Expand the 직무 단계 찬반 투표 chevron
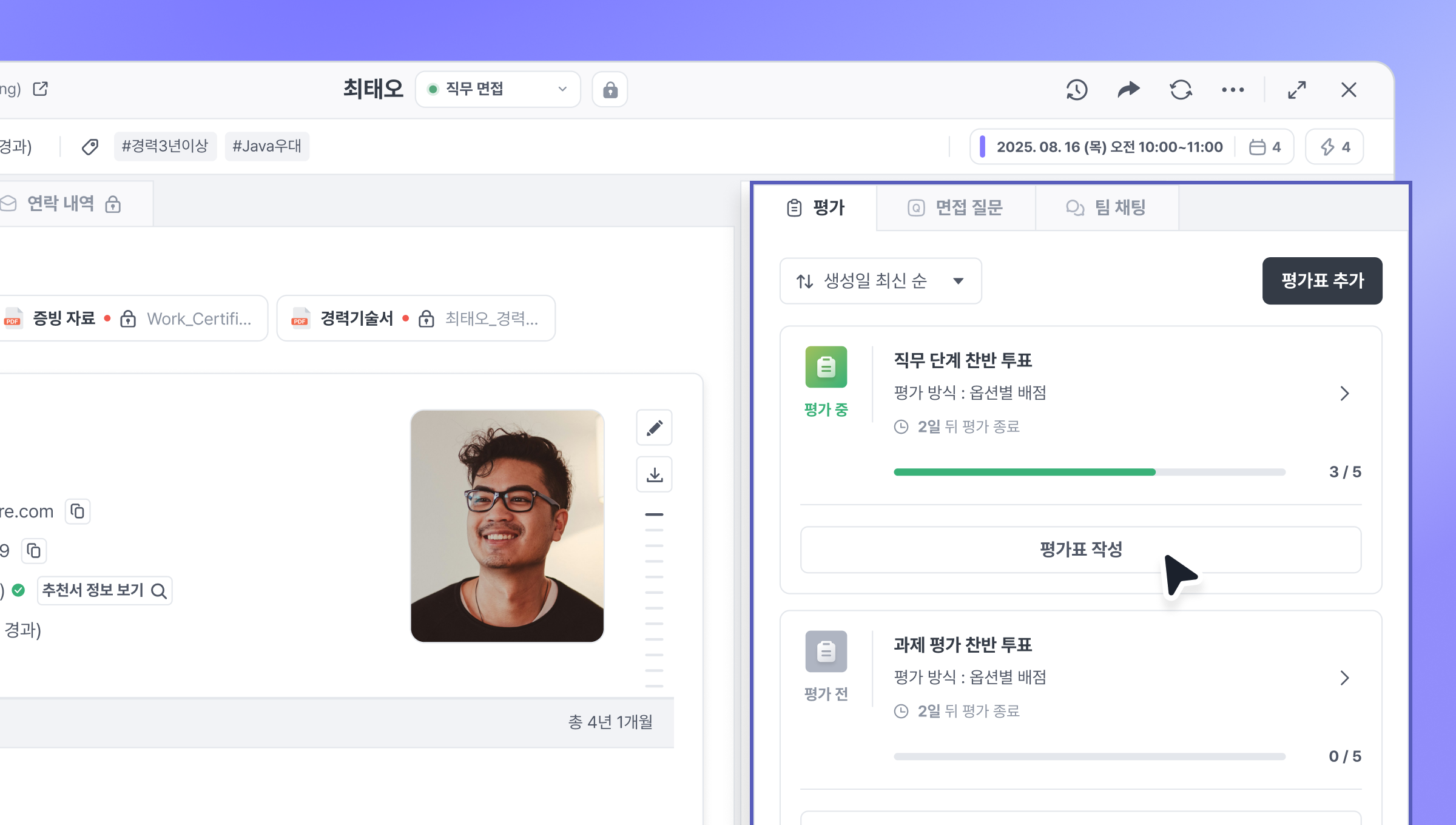The width and height of the screenshot is (1456, 825). [x=1344, y=393]
